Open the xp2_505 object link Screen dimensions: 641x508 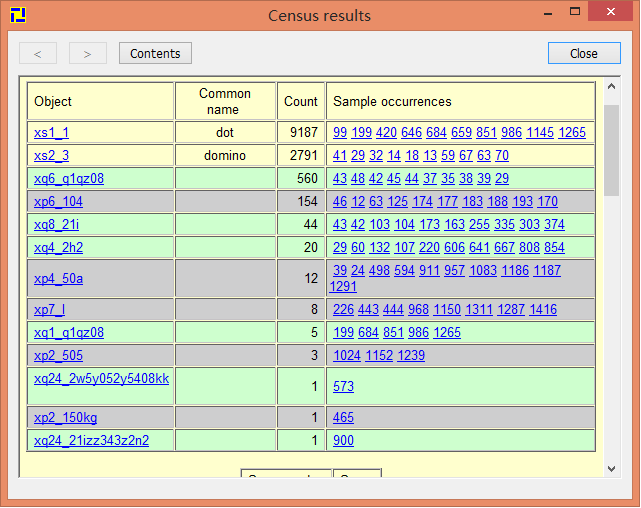[58, 355]
